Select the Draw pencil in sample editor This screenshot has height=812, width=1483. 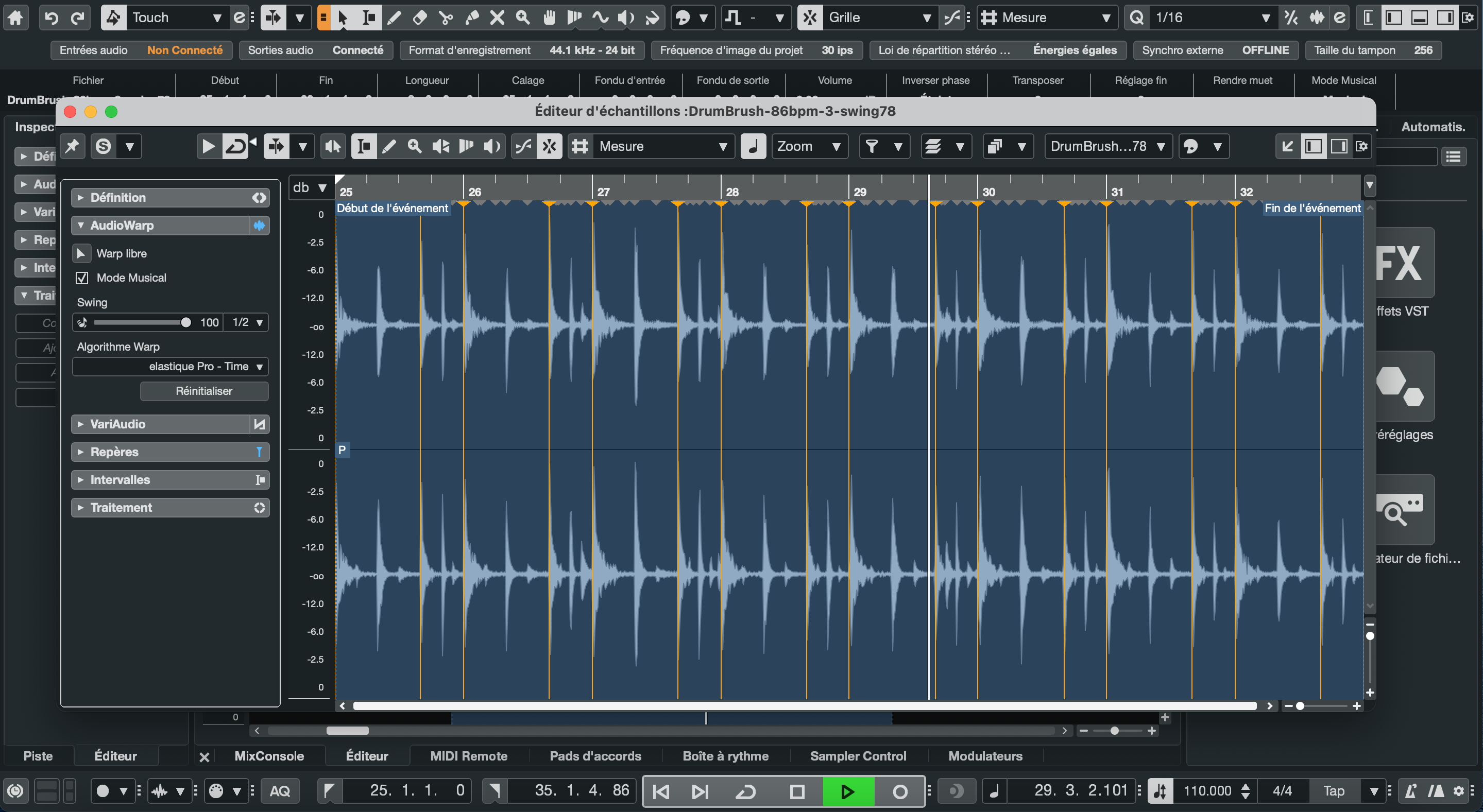389,146
